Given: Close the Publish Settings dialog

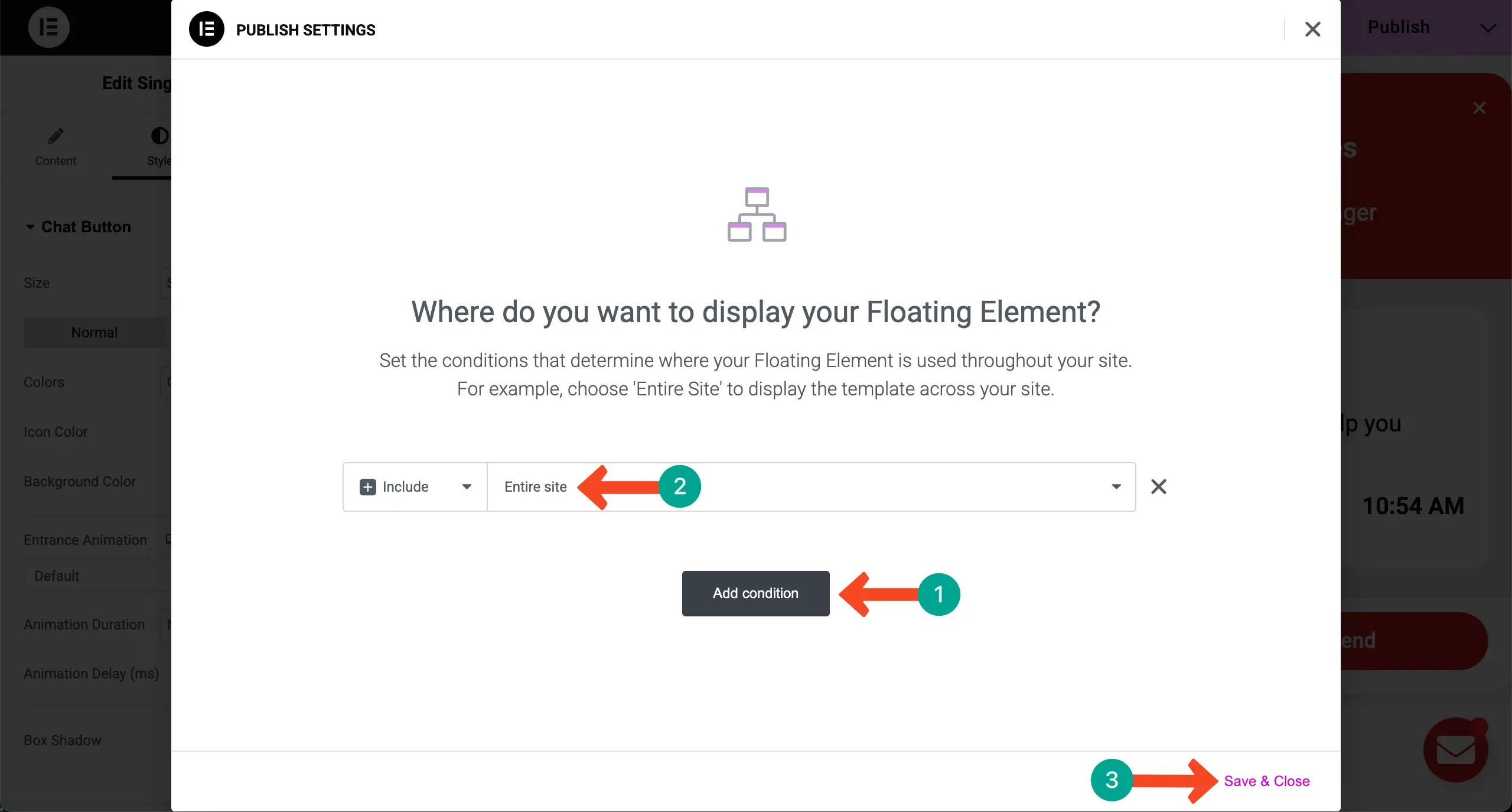Looking at the screenshot, I should [x=1312, y=29].
